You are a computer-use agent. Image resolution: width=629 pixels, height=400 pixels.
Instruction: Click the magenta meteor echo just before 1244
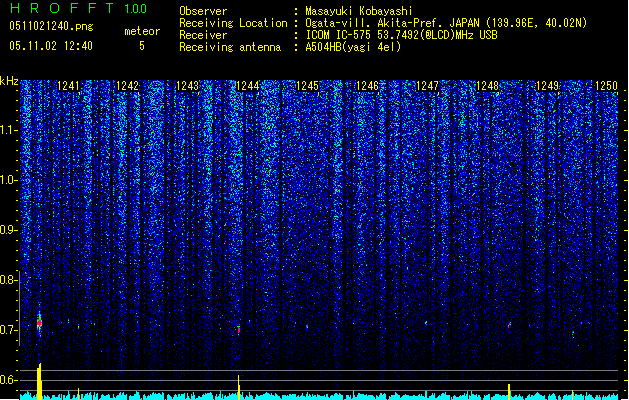[239, 330]
